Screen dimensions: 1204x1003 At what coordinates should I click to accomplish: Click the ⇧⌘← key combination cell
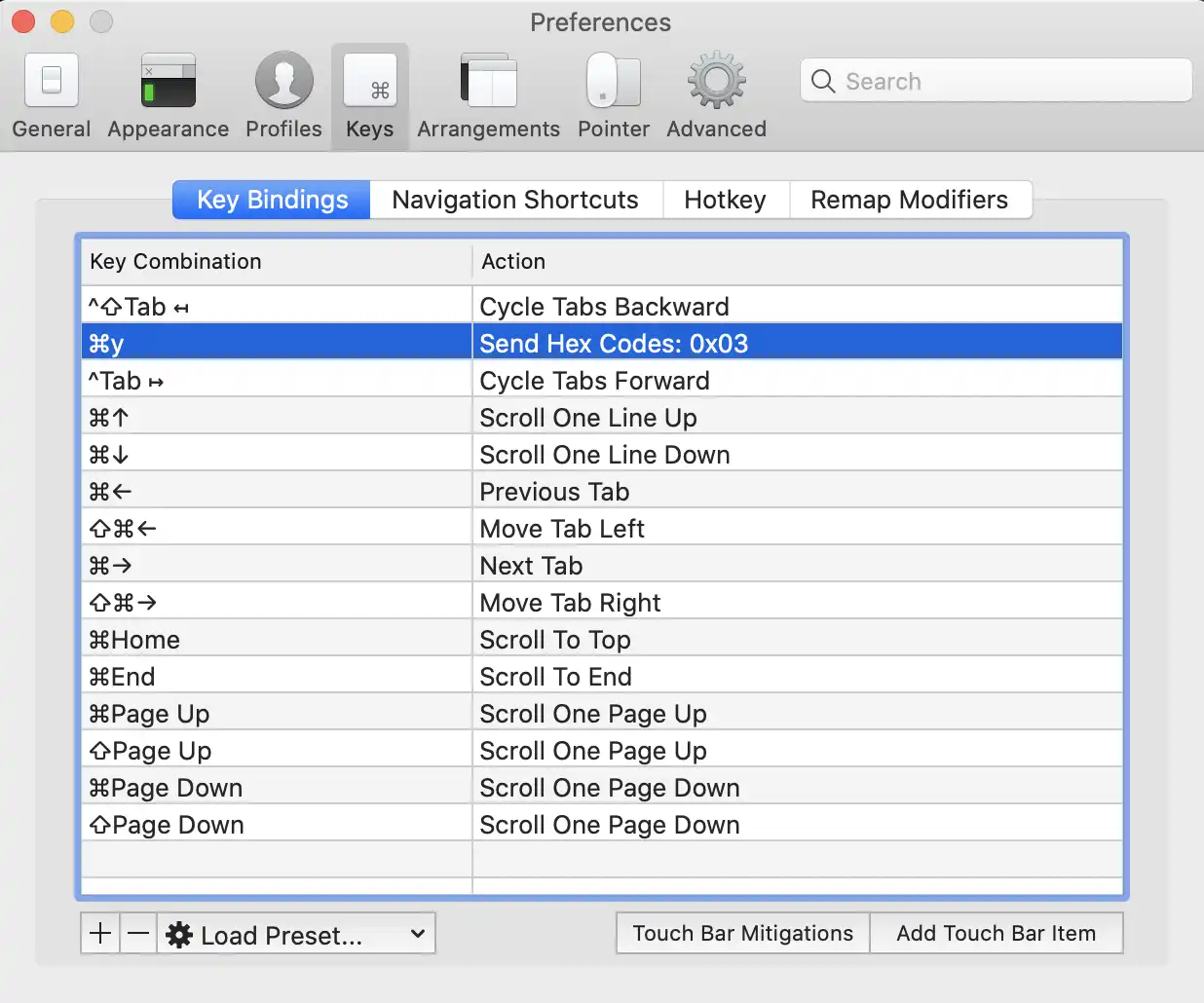point(277,528)
